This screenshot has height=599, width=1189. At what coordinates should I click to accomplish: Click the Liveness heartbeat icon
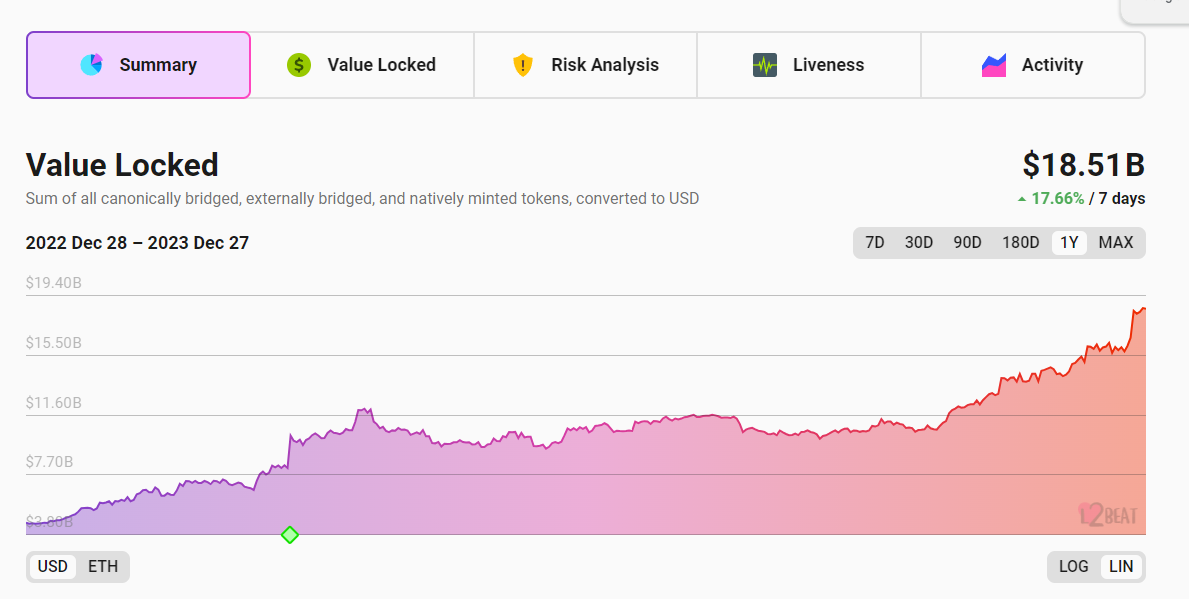click(764, 64)
